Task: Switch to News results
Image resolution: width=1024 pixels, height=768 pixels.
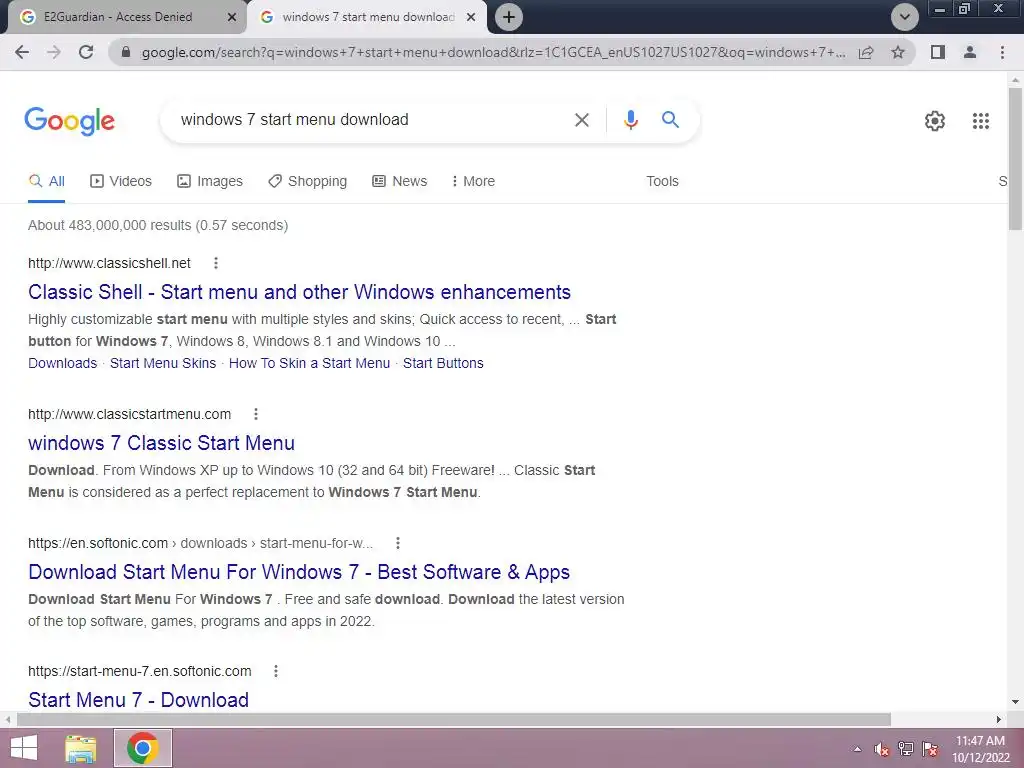Action: point(399,182)
